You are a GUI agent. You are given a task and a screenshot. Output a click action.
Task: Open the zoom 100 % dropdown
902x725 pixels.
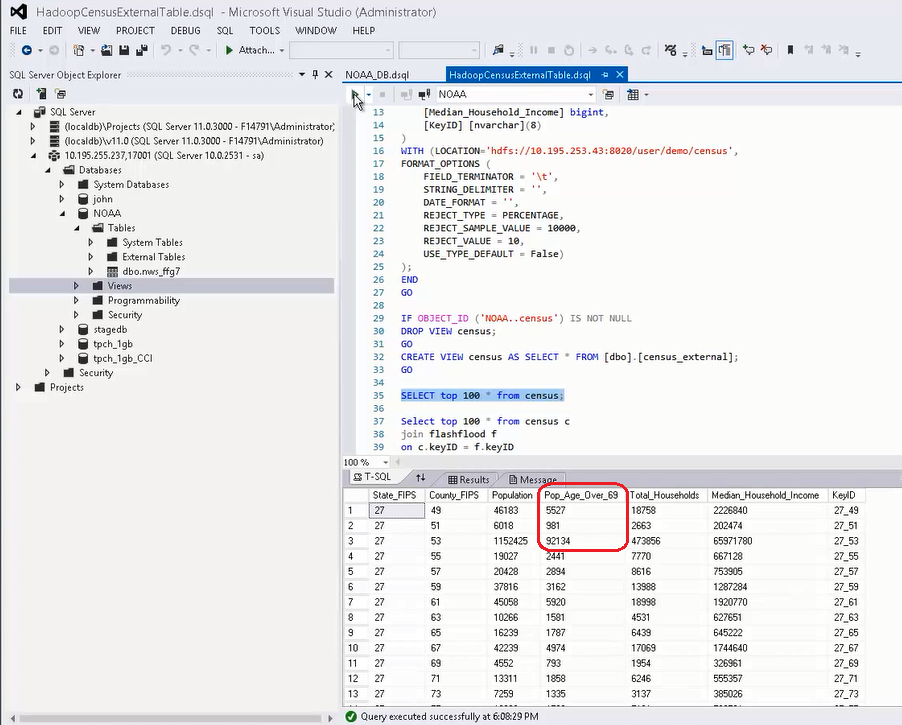coord(385,462)
